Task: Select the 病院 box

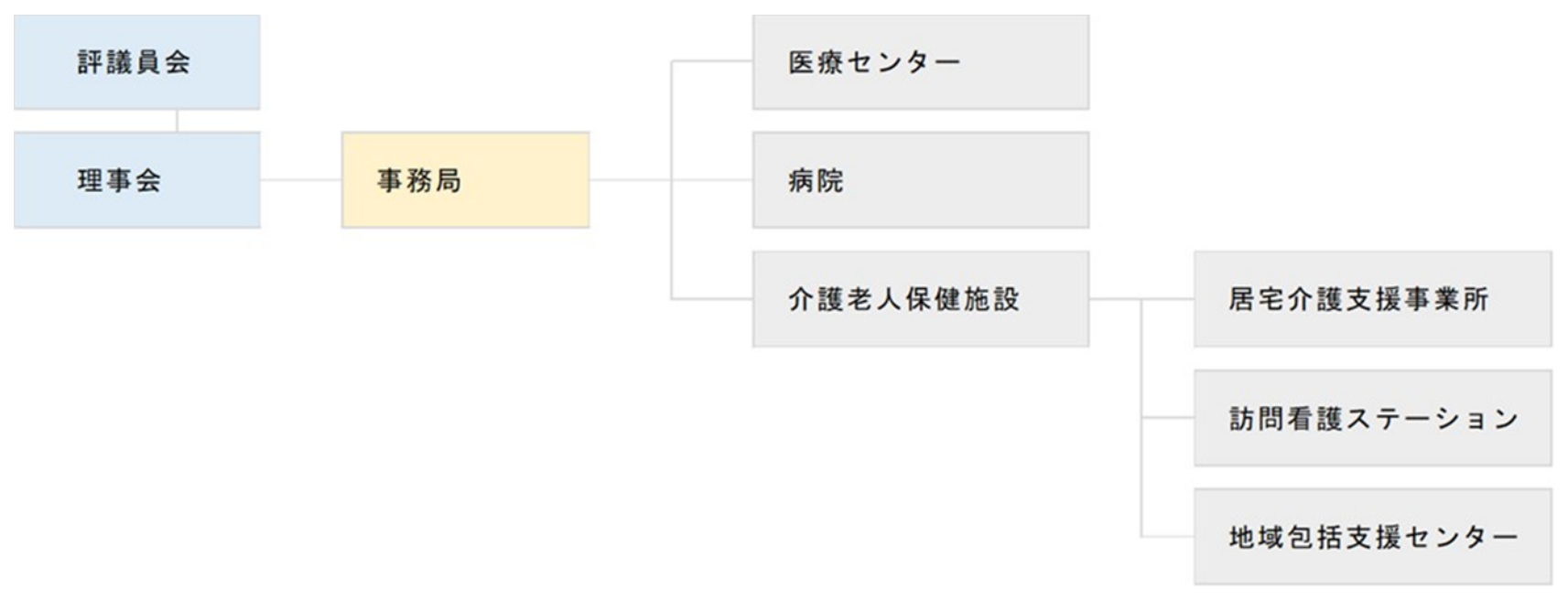Action: [x=920, y=180]
